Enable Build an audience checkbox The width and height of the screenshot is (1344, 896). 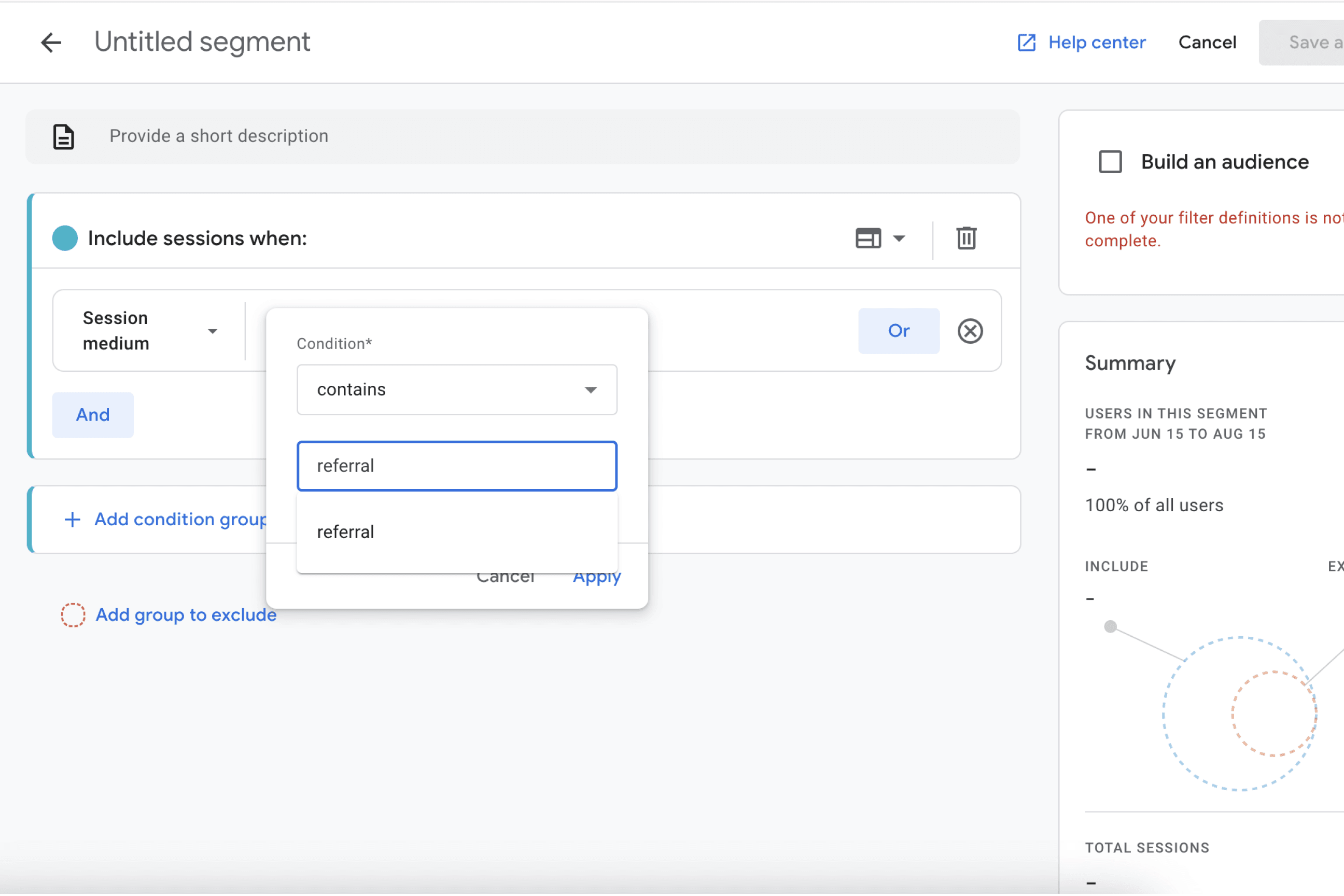coord(1110,162)
